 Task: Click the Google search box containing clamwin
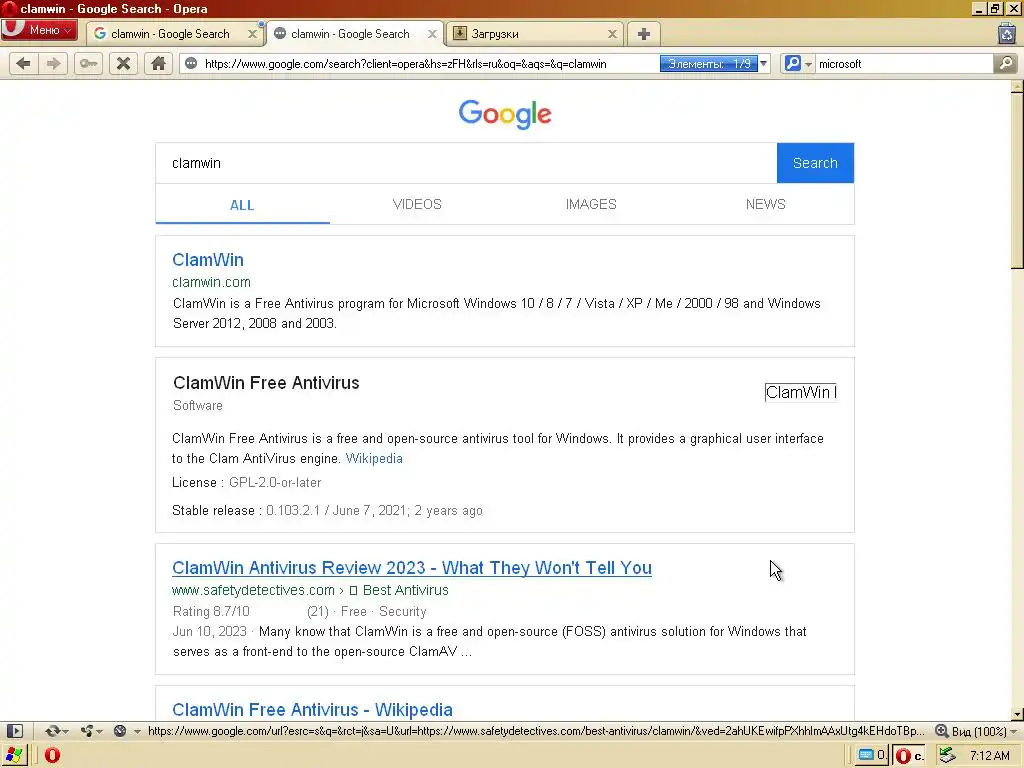(466, 163)
